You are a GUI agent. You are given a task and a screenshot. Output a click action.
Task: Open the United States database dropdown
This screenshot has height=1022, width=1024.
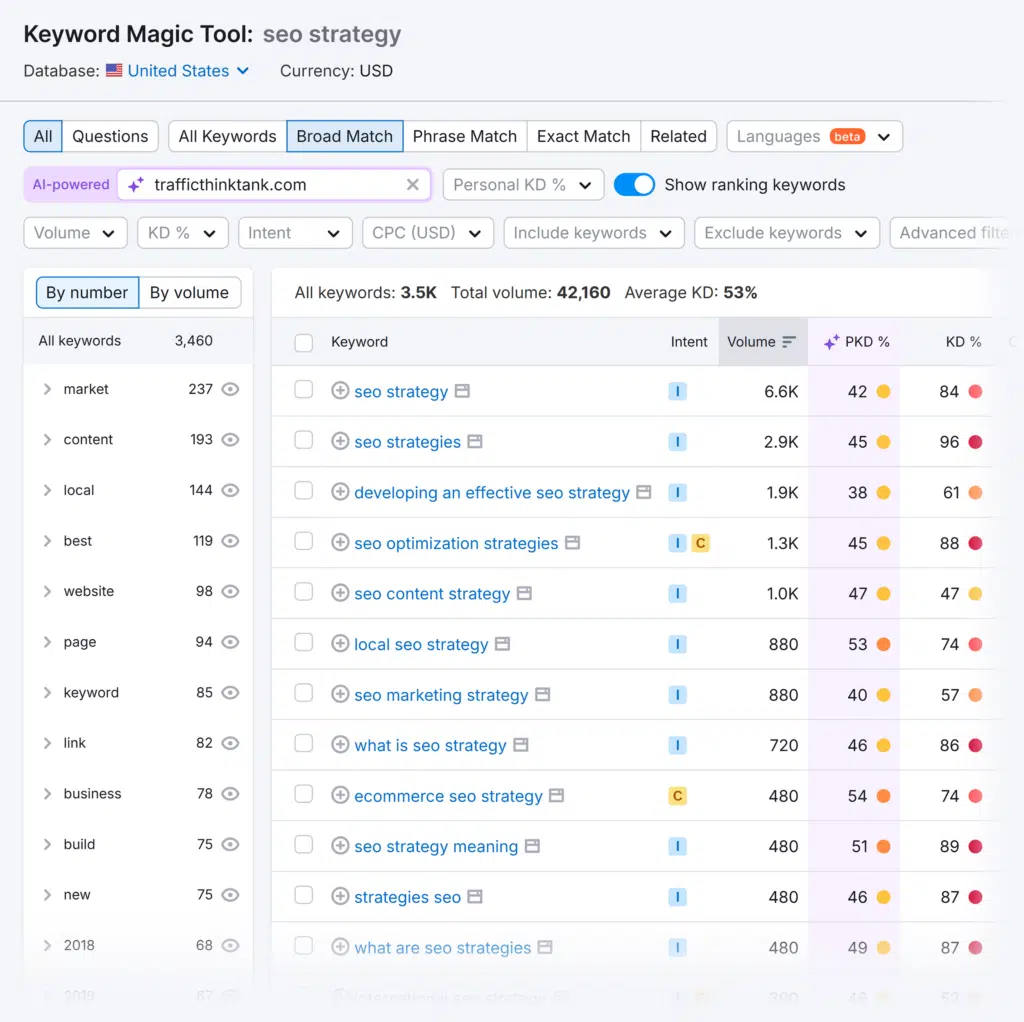click(178, 71)
